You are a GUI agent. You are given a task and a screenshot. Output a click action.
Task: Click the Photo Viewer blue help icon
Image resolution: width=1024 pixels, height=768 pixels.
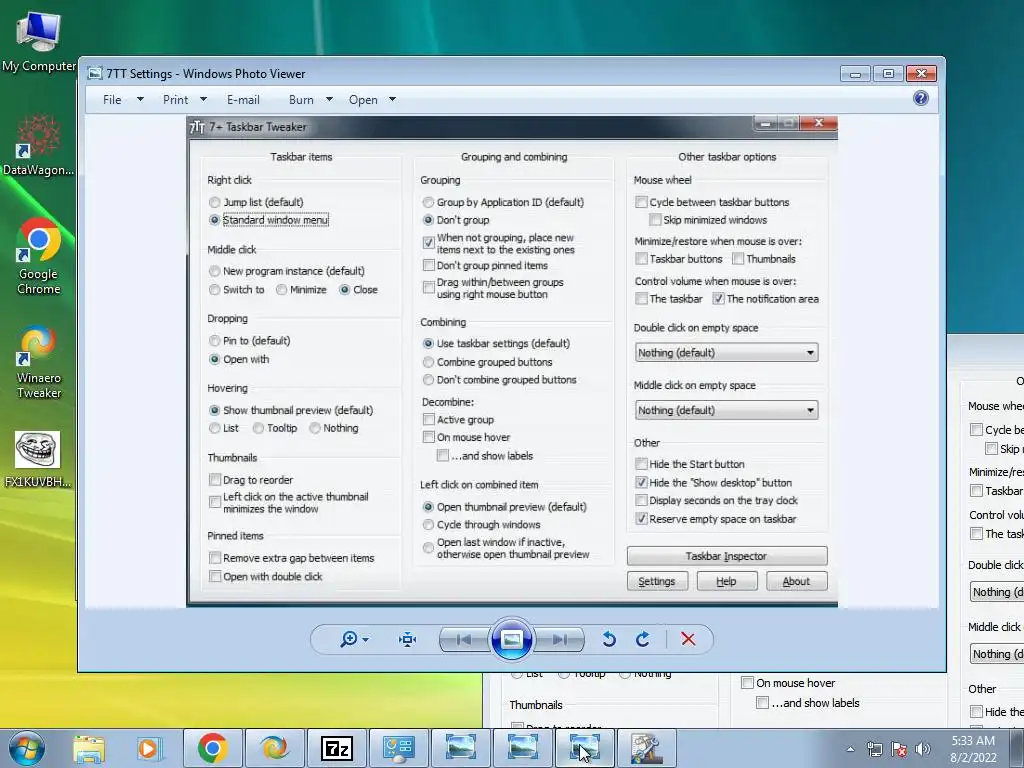[920, 99]
